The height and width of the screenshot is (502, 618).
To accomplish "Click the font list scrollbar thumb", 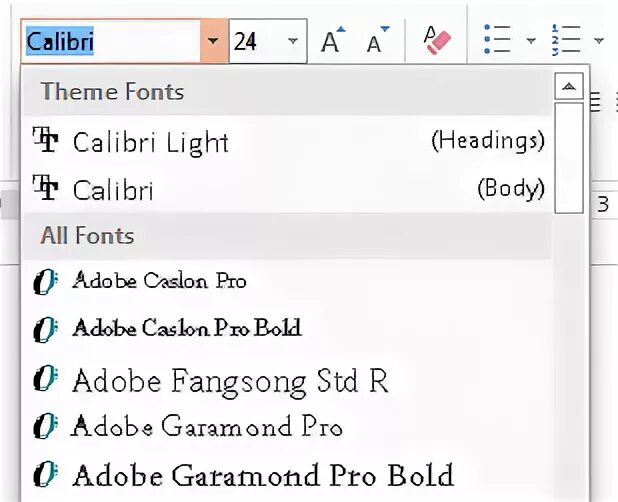I will (568, 158).
